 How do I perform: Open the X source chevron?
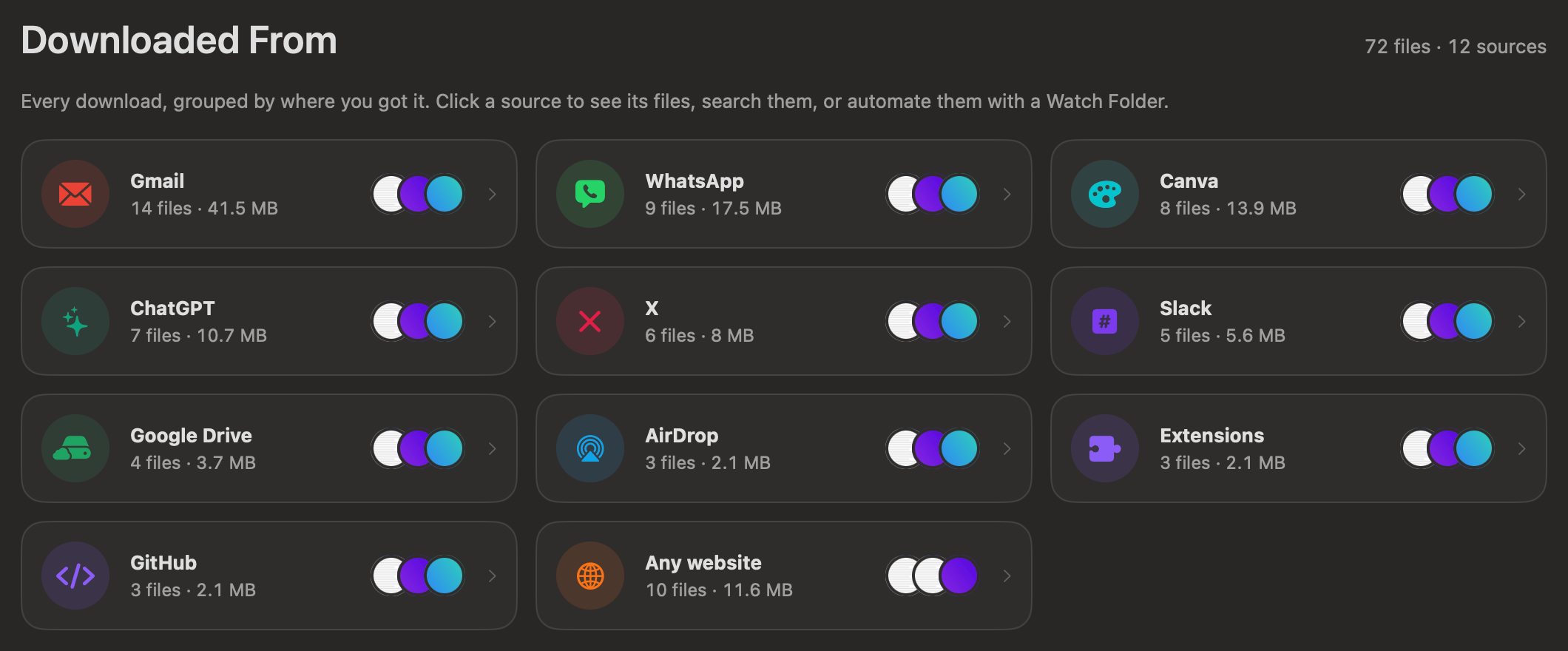pos(1007,321)
